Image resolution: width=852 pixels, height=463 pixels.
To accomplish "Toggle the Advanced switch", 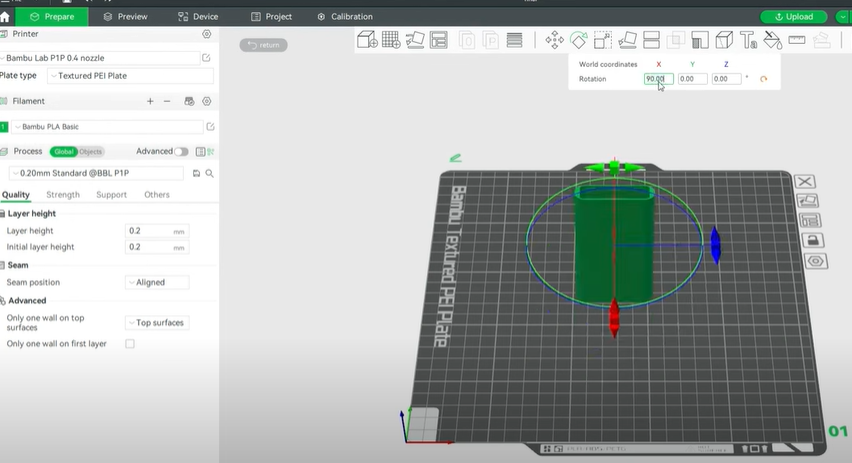I will [181, 152].
